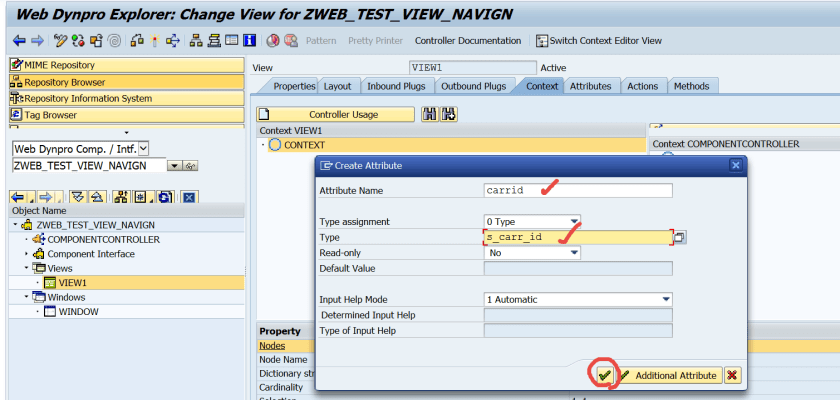This screenshot has height=400, width=840.
Task: Open the blue Information help icon
Action: point(249,41)
